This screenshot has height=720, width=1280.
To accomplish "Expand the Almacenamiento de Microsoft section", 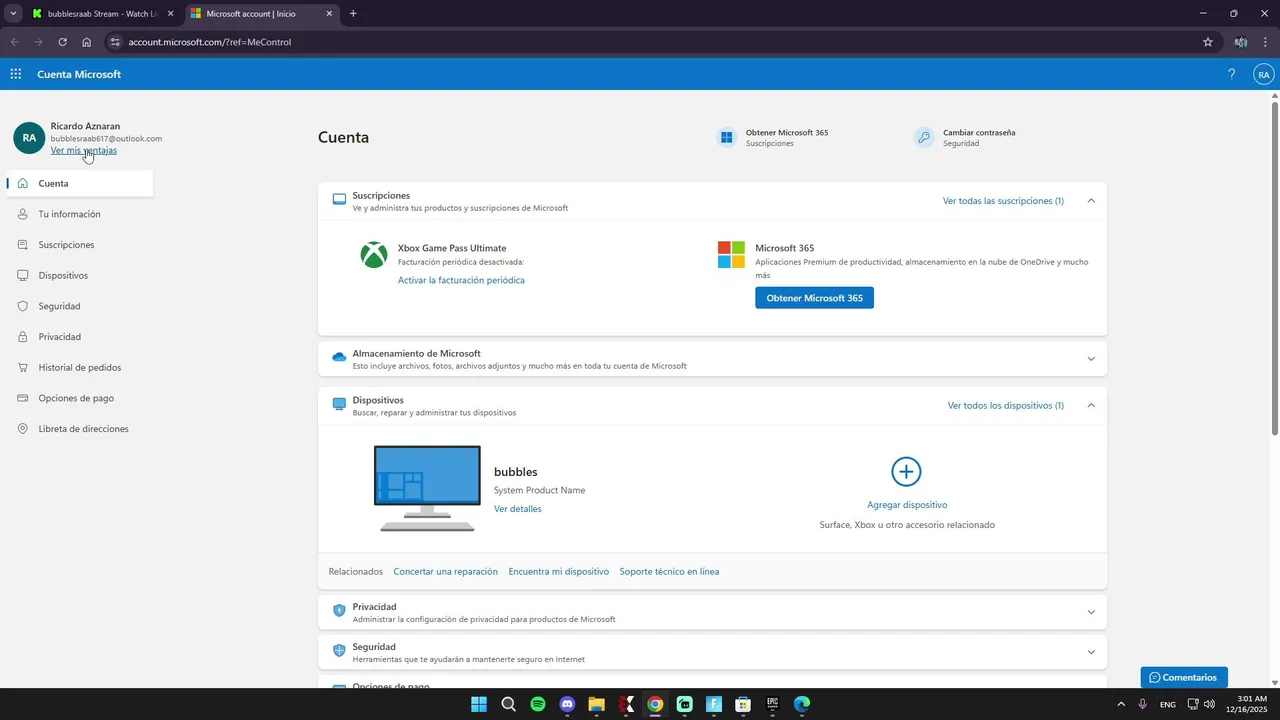I will (1091, 359).
